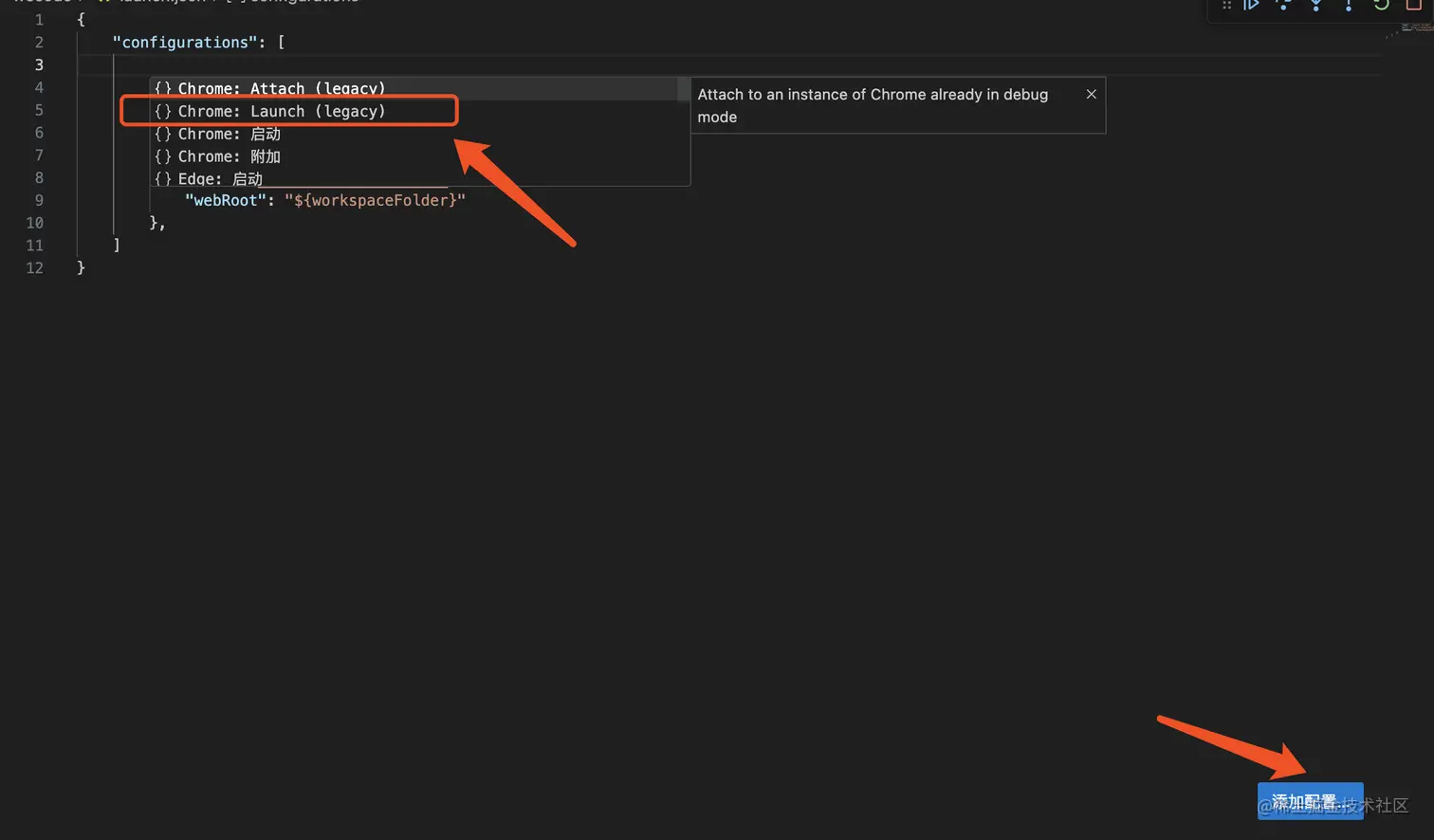Click line number 12 in the gutter
The width and height of the screenshot is (1434, 840).
pyautogui.click(x=35, y=268)
